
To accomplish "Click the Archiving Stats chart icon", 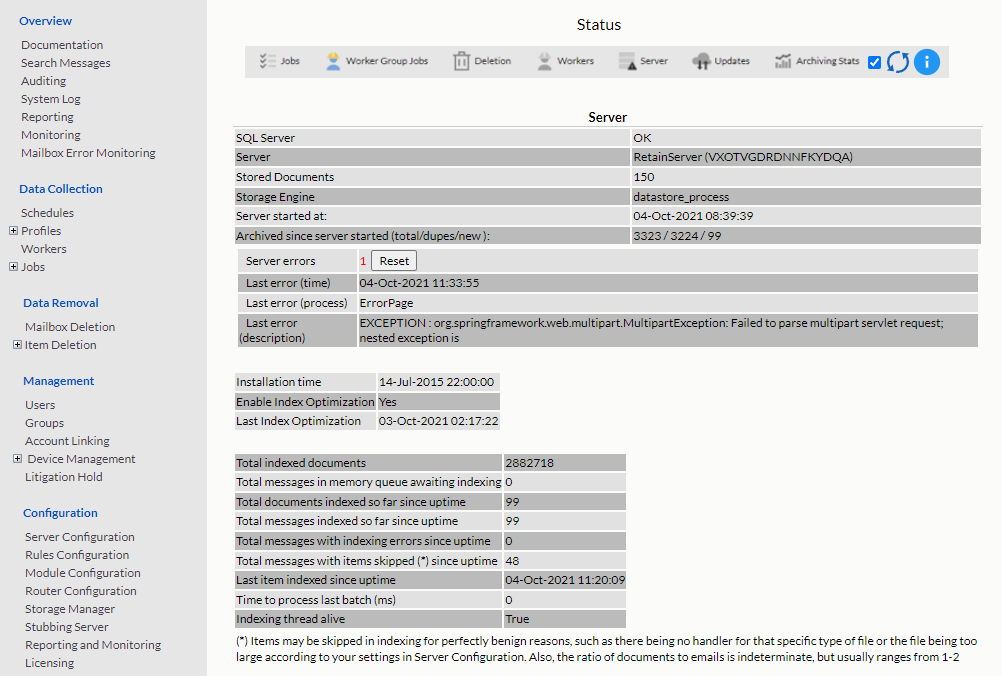I will pos(783,61).
